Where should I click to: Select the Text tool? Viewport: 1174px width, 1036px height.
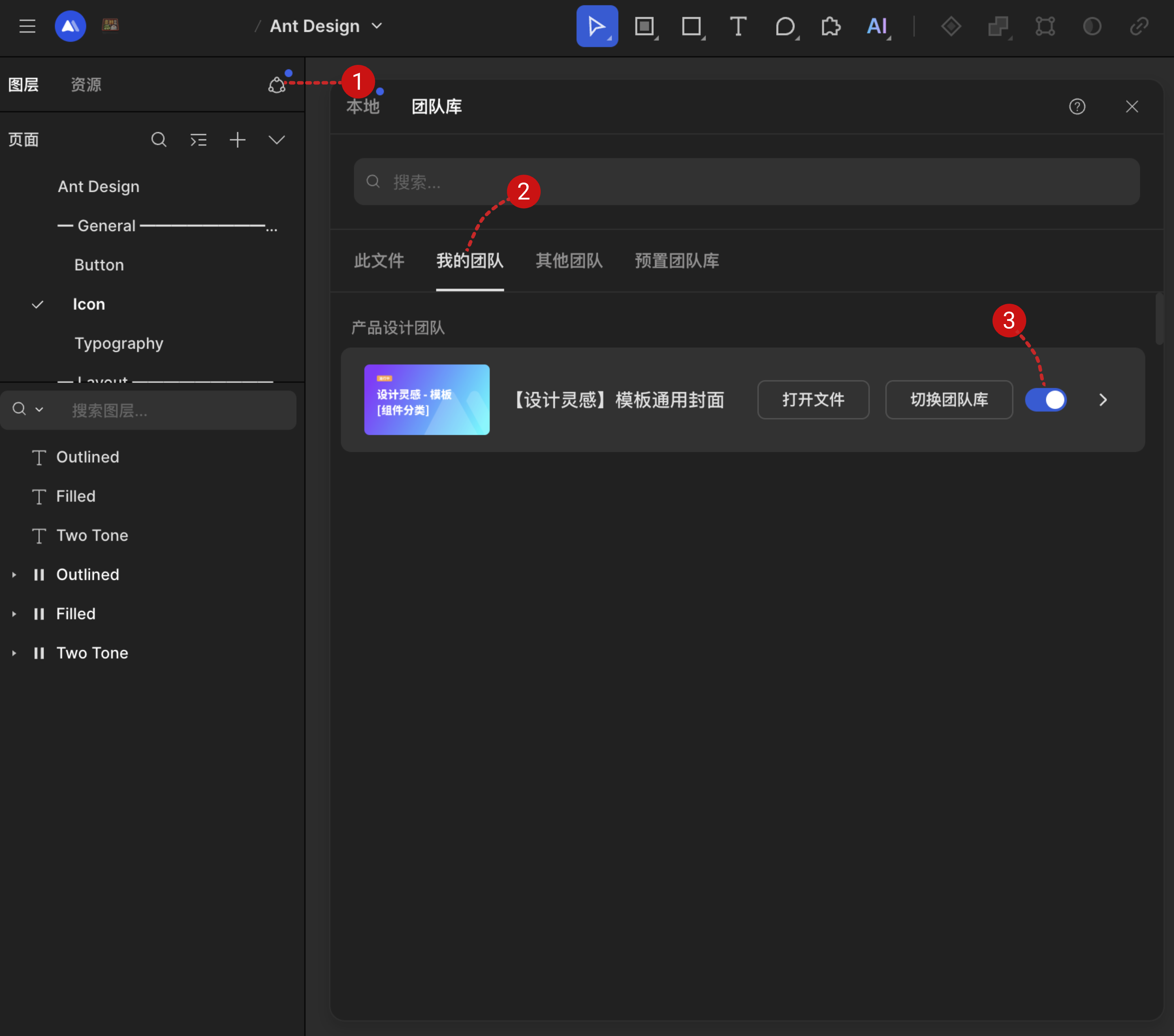[x=738, y=27]
